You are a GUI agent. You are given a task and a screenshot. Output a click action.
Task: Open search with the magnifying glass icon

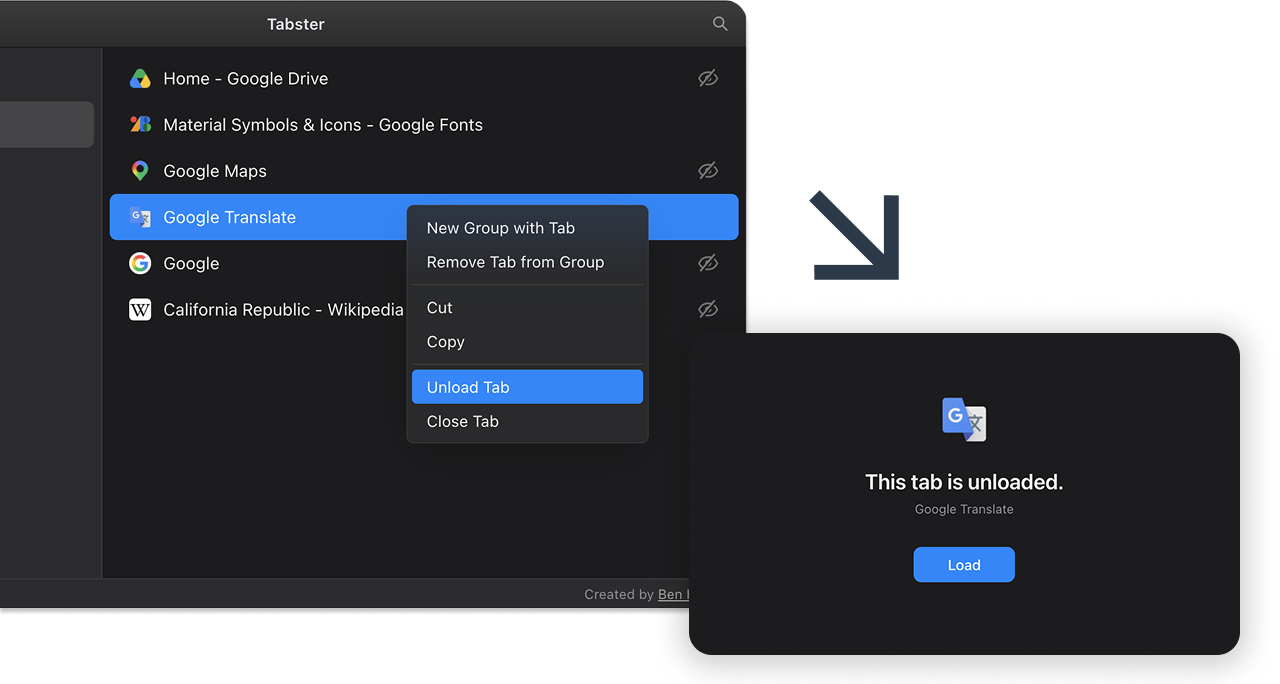coord(720,23)
